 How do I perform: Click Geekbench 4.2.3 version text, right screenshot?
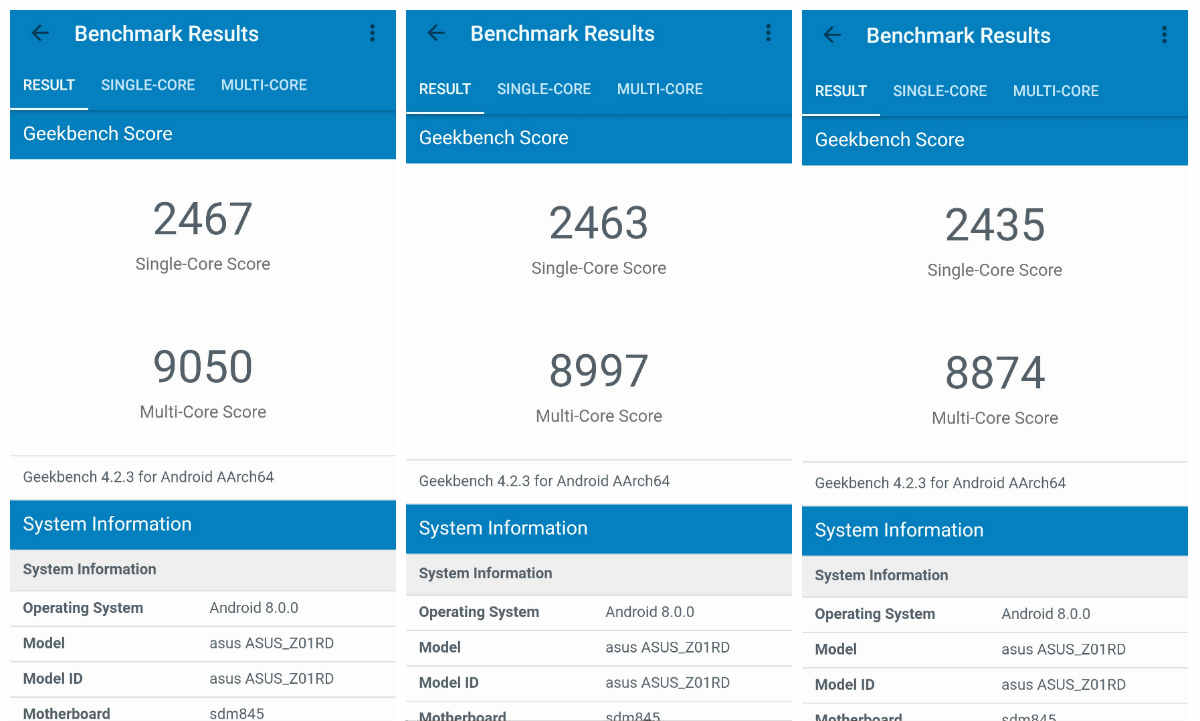(940, 483)
